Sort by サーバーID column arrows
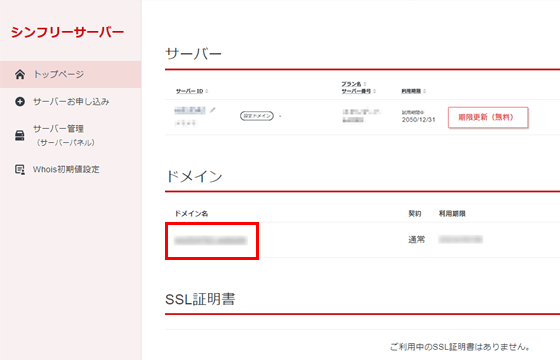This screenshot has width=560, height=360. click(207, 91)
